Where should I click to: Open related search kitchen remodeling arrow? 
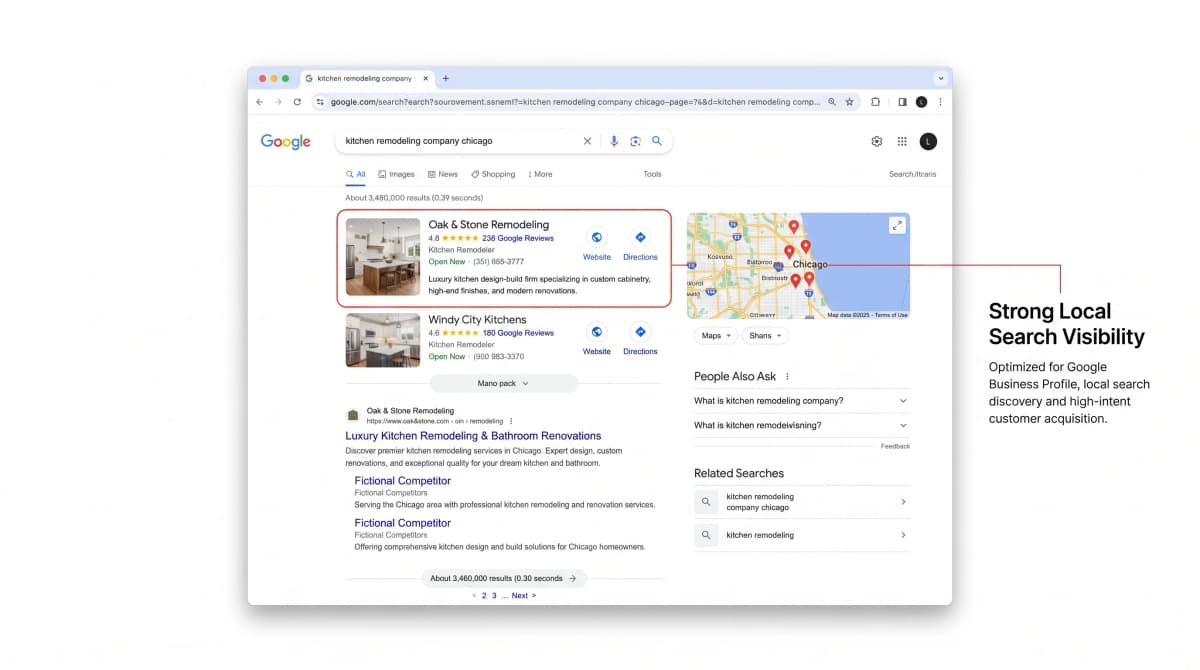pyautogui.click(x=903, y=535)
